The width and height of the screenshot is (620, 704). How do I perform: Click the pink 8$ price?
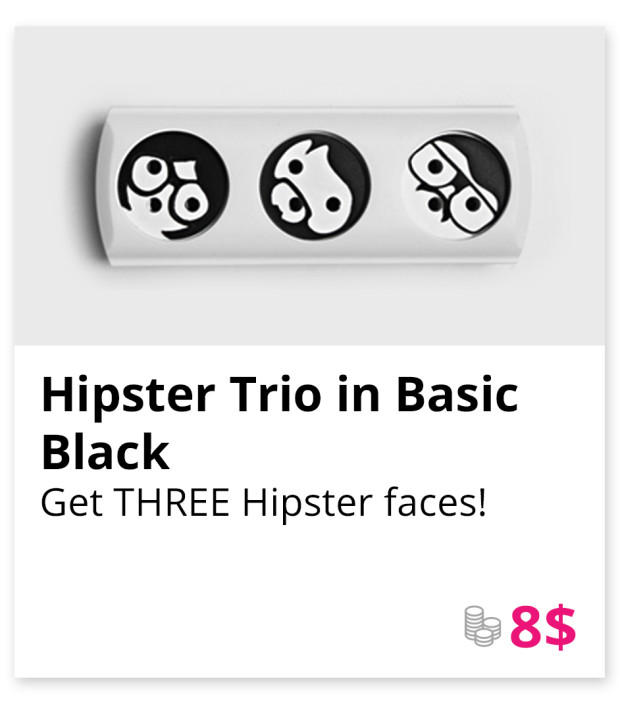point(542,627)
